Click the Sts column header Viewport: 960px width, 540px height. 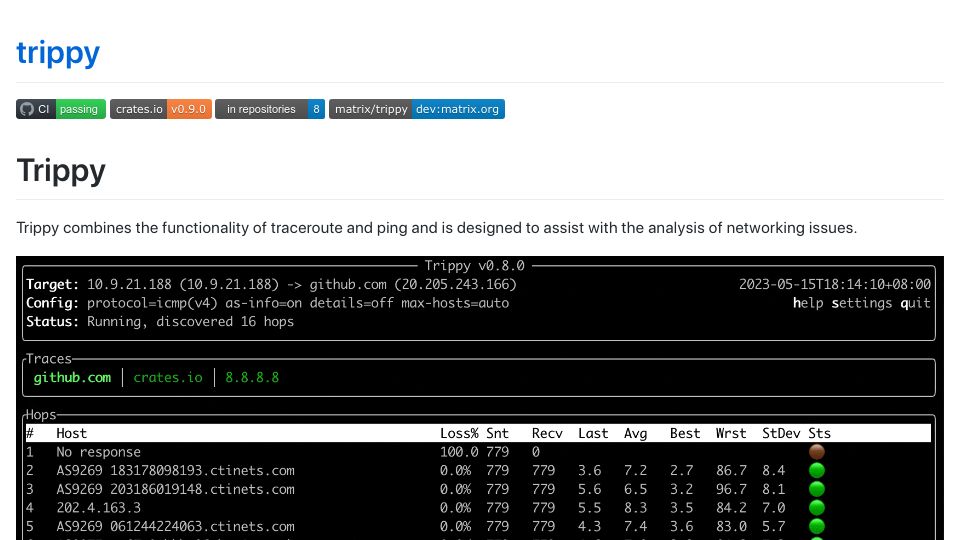tap(820, 433)
